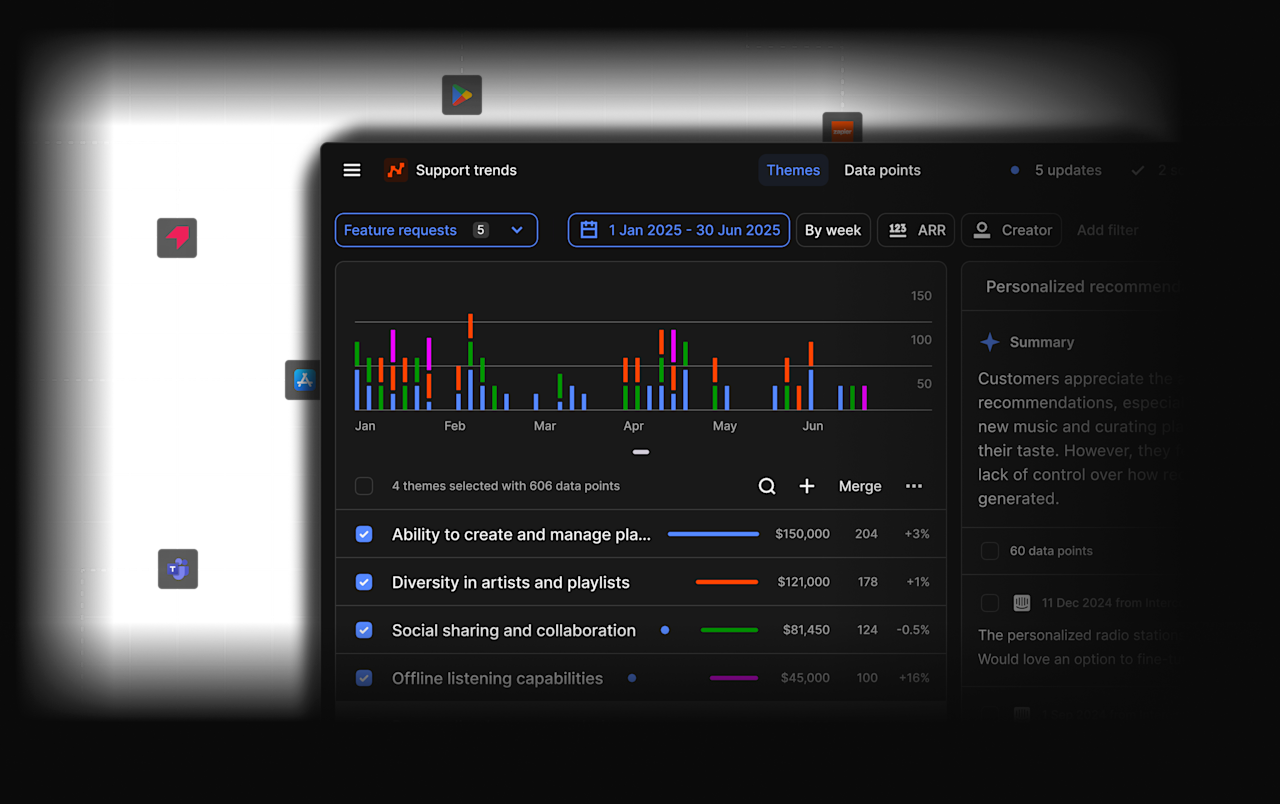Click the person icon in the Creator filter
The image size is (1280, 804).
(983, 230)
